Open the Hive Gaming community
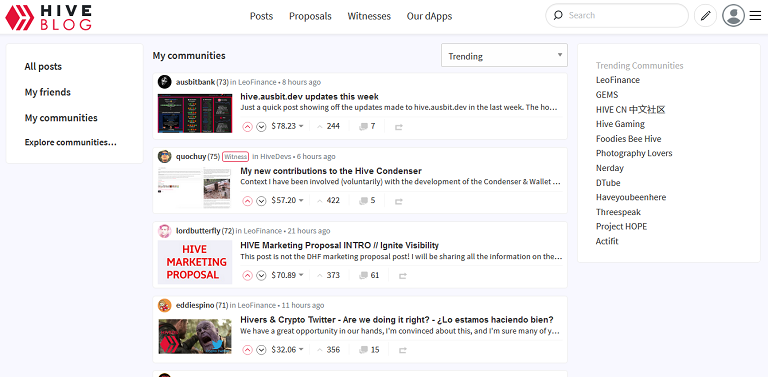This screenshot has height=377, width=768. (x=620, y=124)
